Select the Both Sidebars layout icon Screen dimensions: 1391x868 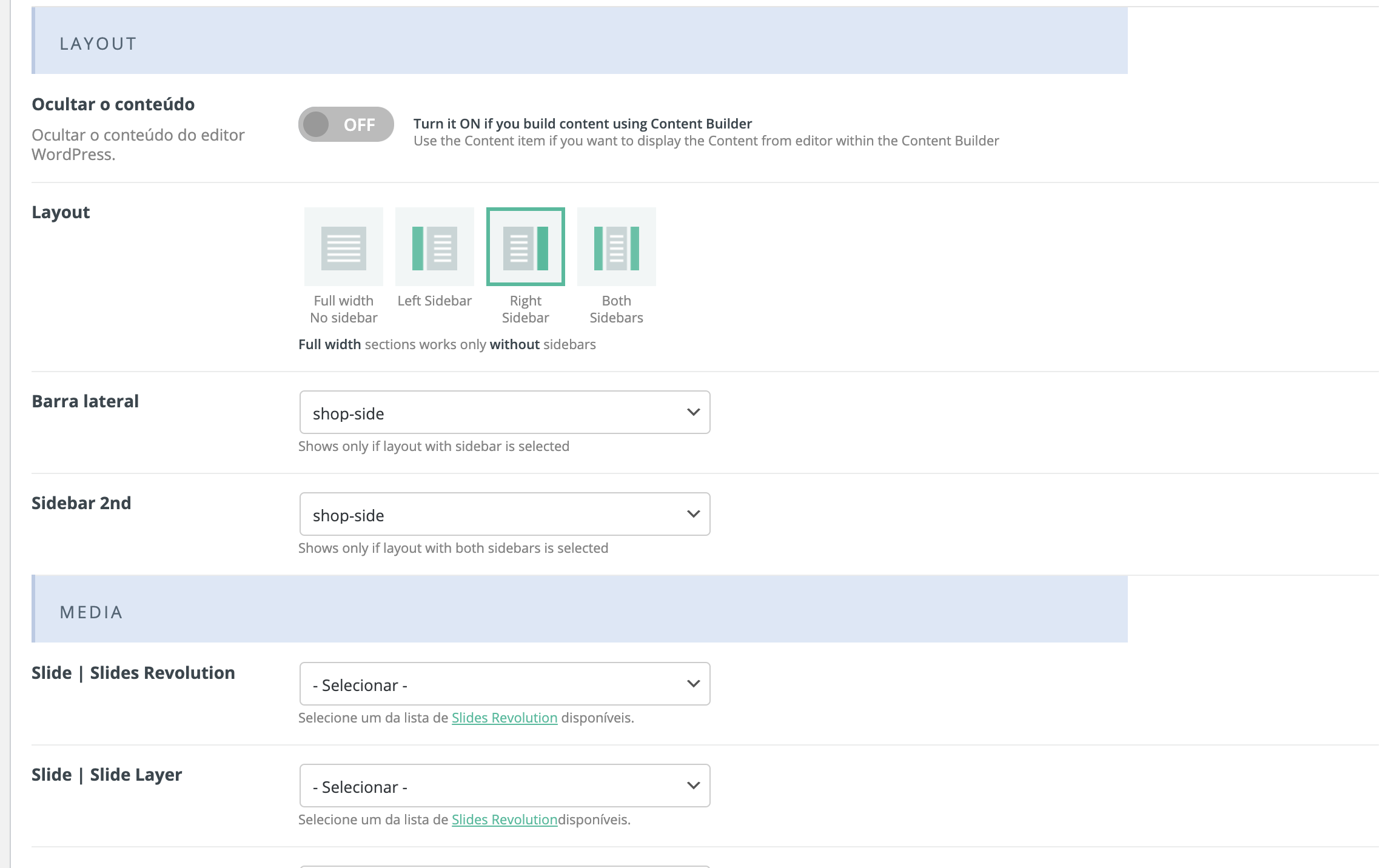tap(617, 247)
